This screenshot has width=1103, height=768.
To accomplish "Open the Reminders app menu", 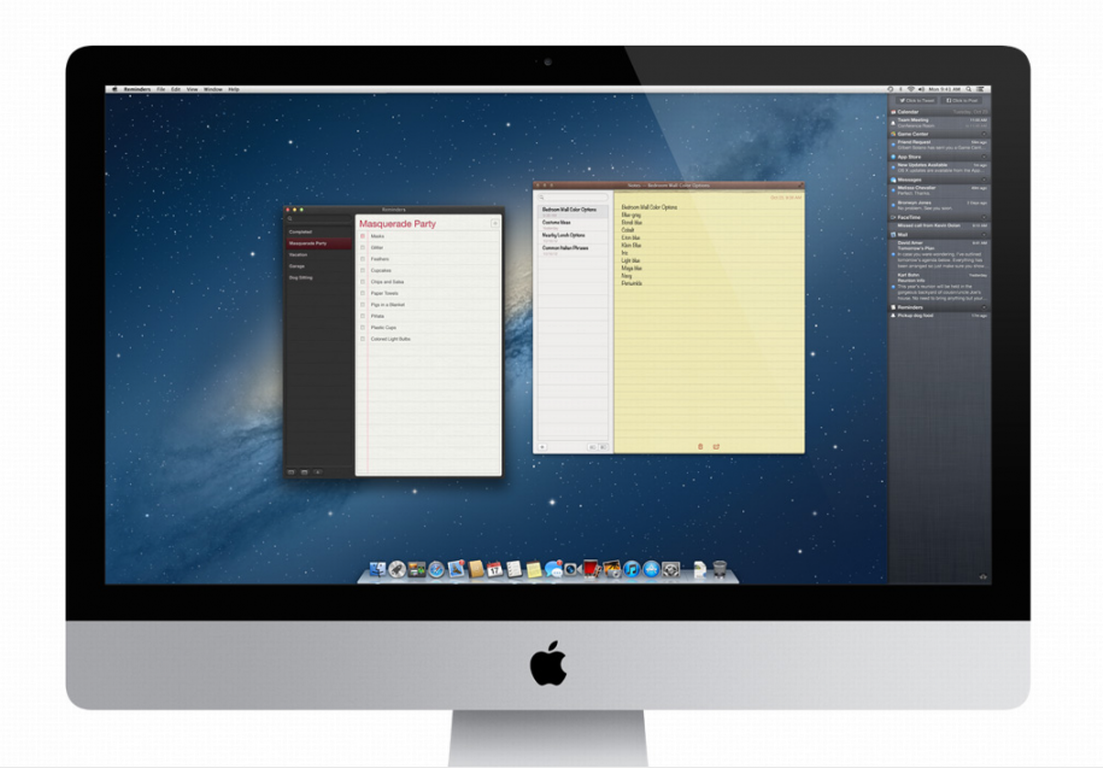I will [x=137, y=89].
